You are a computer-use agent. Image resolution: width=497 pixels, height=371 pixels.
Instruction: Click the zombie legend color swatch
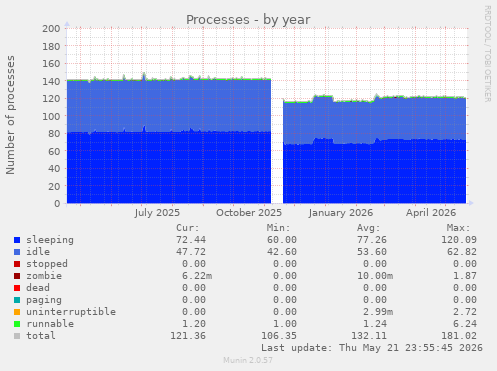point(17,276)
